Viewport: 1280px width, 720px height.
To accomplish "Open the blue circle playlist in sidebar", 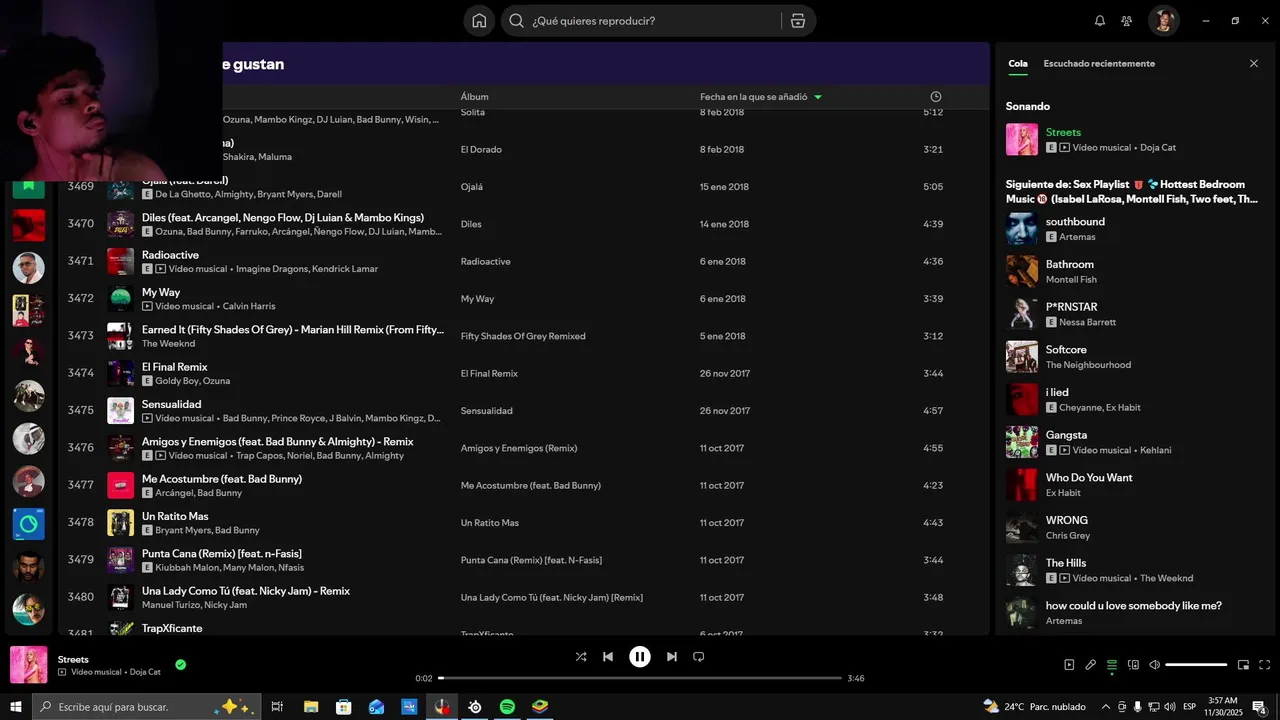I will click(28, 524).
